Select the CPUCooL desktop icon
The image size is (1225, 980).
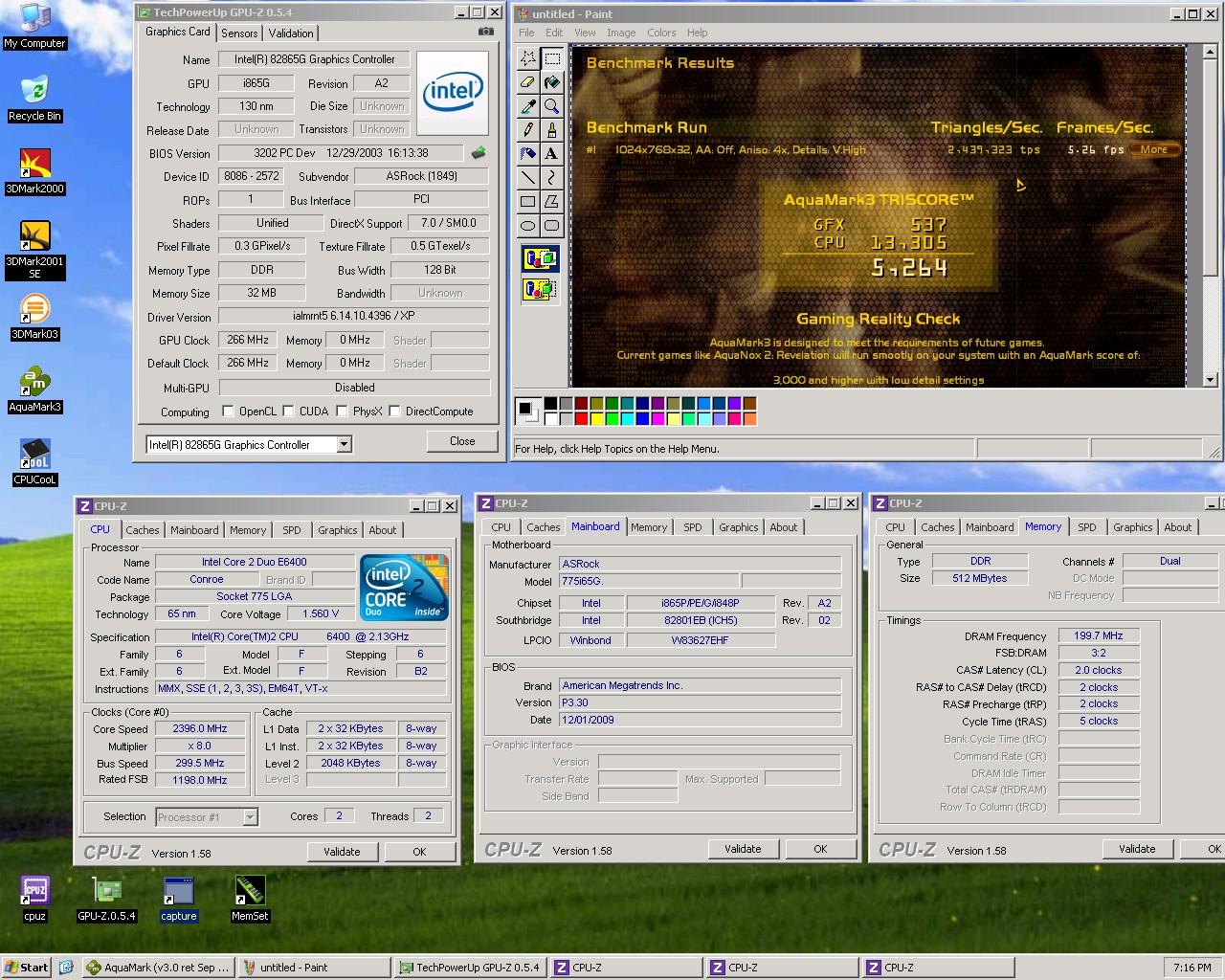(34, 463)
